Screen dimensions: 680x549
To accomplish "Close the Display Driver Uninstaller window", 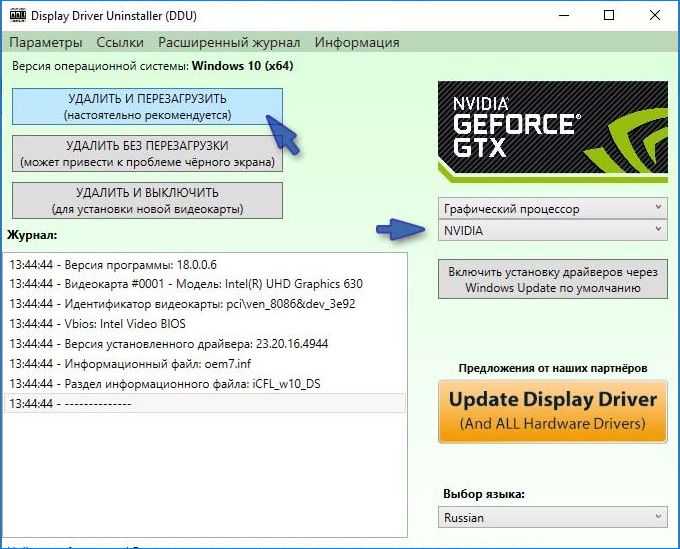I will [654, 15].
